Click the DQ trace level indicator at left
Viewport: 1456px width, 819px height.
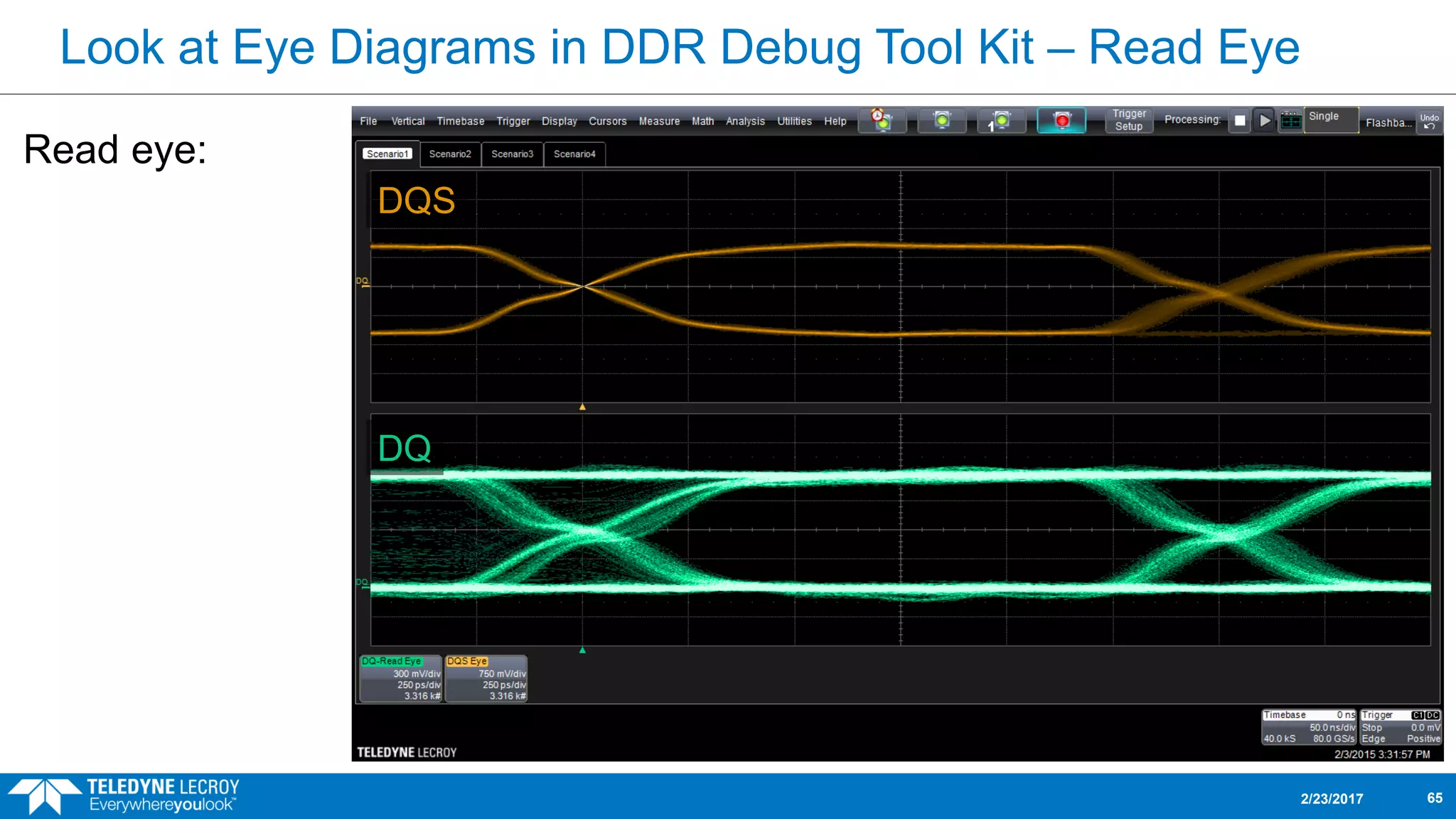(x=363, y=583)
